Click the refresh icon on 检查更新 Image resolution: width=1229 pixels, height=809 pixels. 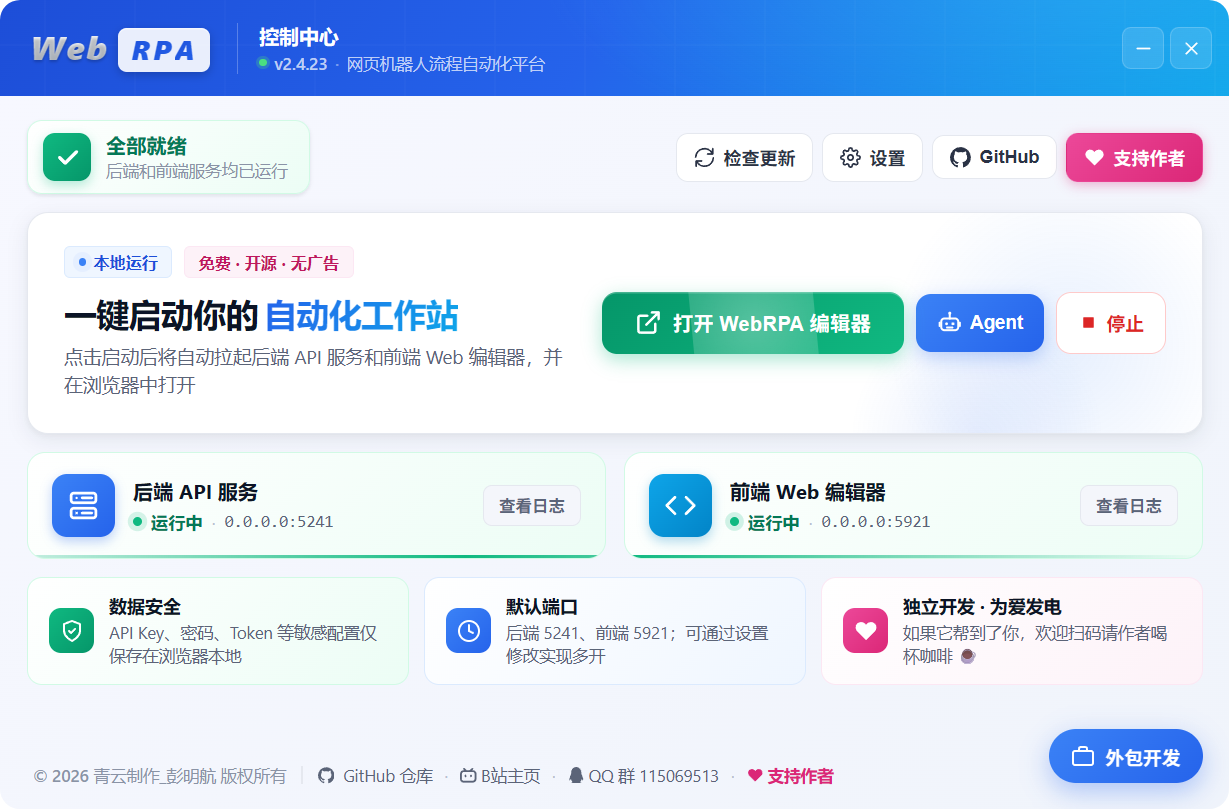tap(704, 158)
